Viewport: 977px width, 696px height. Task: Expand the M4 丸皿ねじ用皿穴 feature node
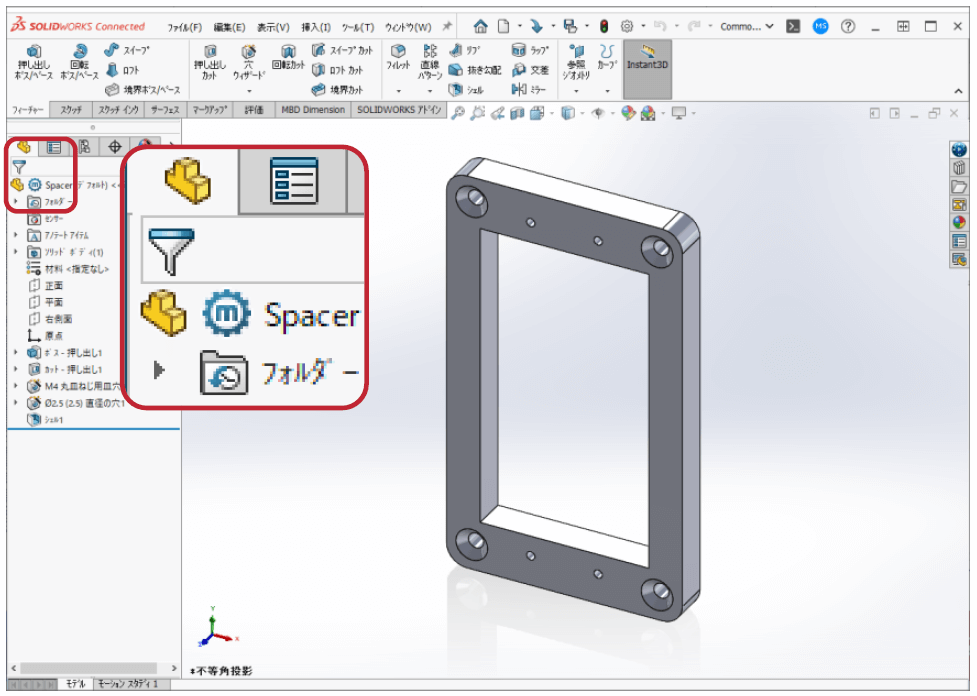click(16, 386)
